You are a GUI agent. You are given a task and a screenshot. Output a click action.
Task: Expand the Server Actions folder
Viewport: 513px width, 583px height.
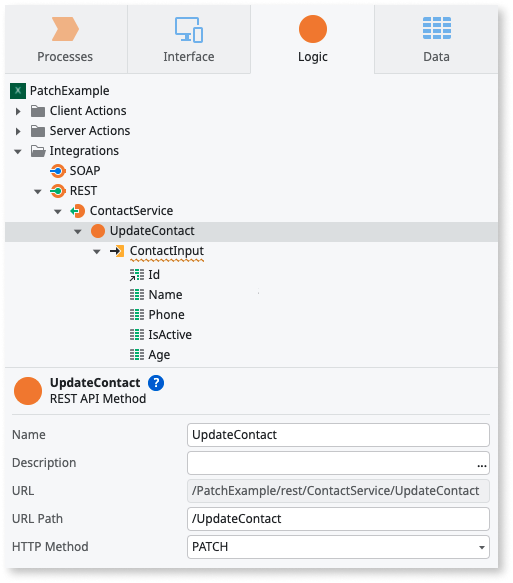coord(18,131)
